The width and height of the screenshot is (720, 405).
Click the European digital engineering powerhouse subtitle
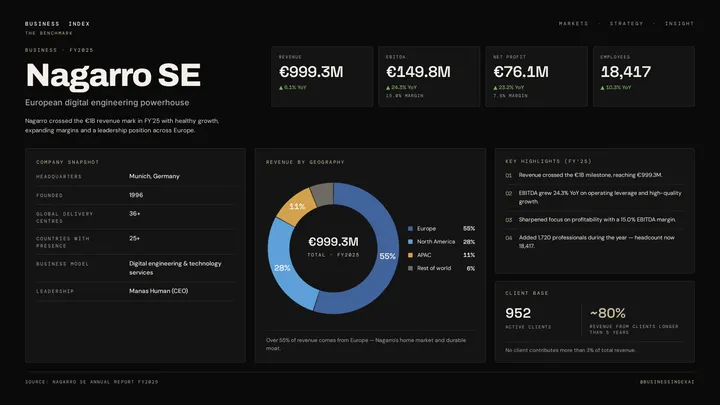107,102
